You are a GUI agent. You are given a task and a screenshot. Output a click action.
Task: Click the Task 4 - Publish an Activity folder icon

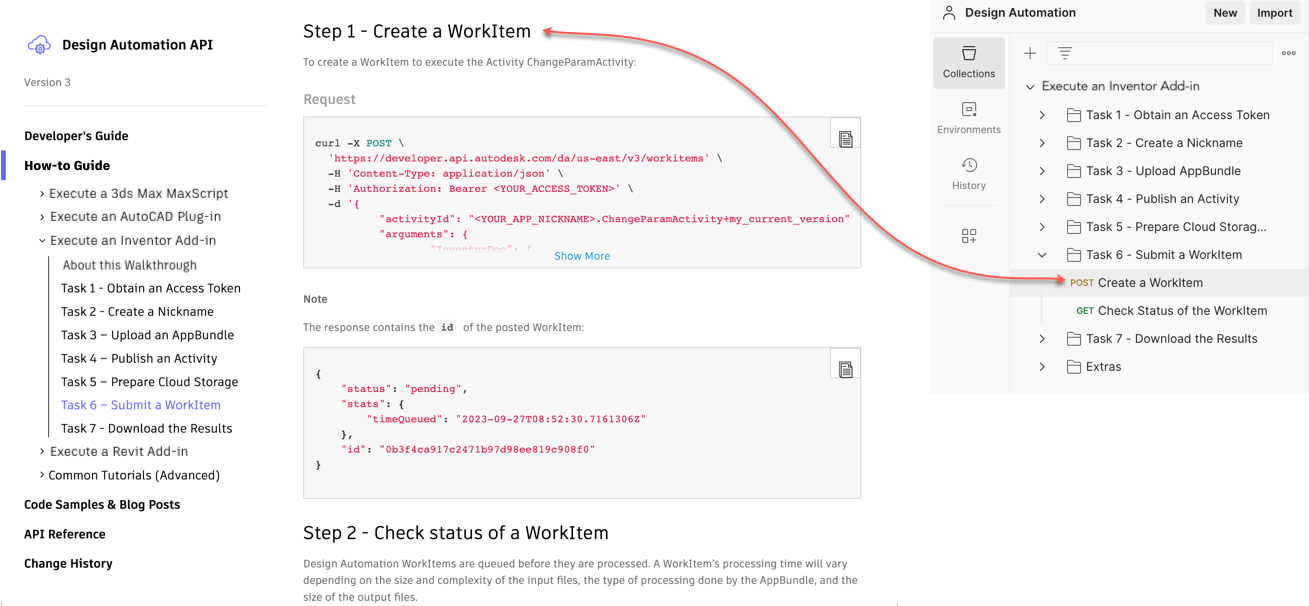click(x=1073, y=199)
